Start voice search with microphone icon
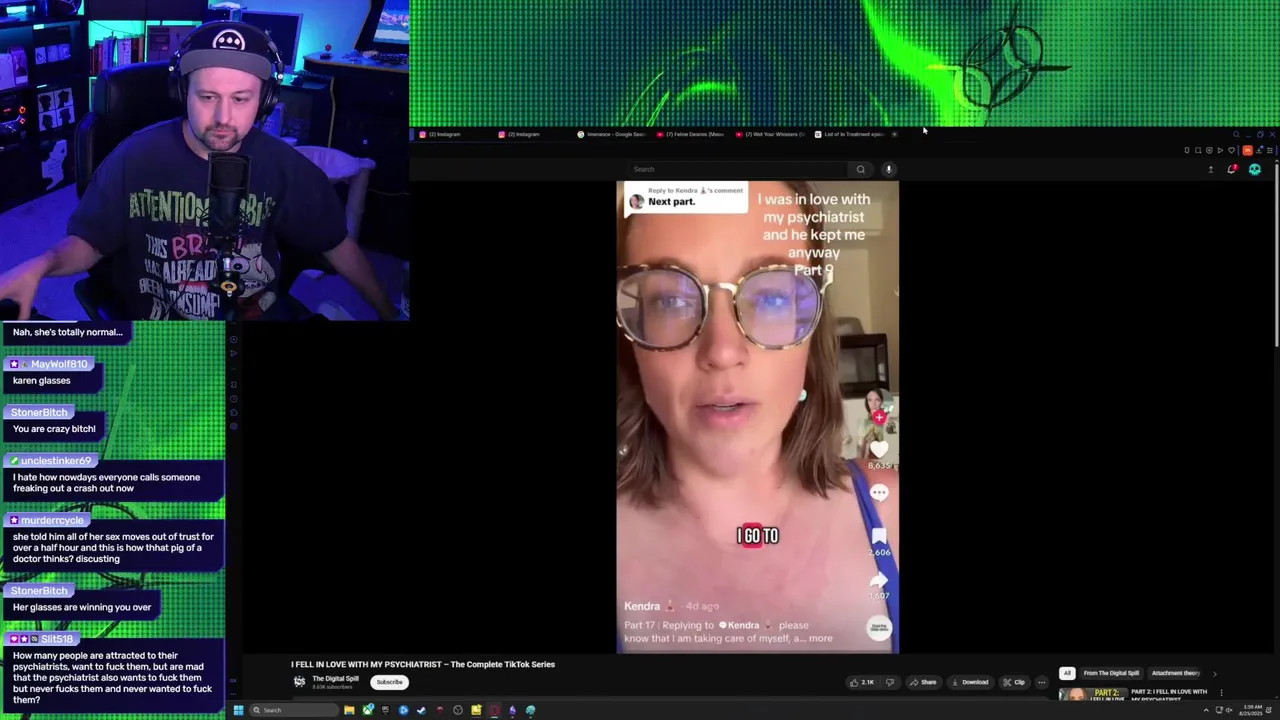The height and width of the screenshot is (720, 1280). point(888,169)
